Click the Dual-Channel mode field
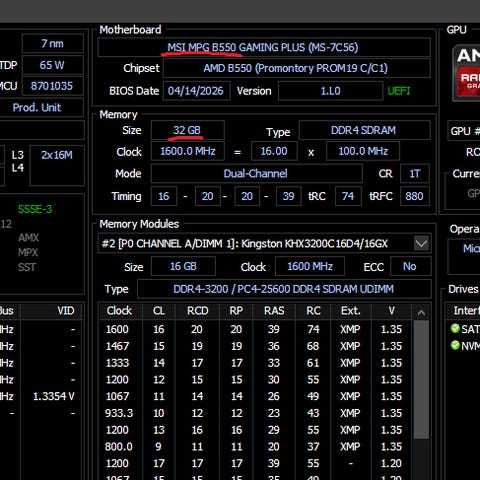This screenshot has height=480, width=480. 256,174
